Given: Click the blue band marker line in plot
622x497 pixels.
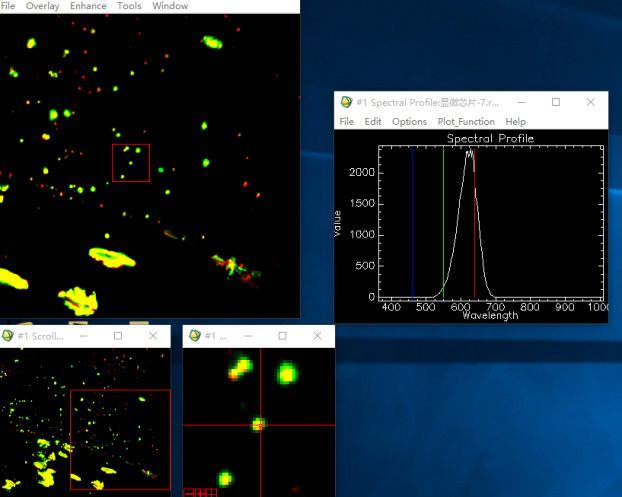Looking at the screenshot, I should pyautogui.click(x=412, y=220).
